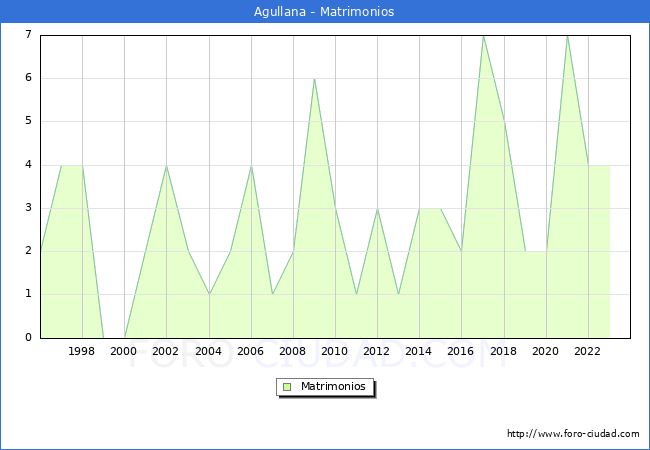
Task: Click the y-axis label 1
Action: [x=29, y=294]
